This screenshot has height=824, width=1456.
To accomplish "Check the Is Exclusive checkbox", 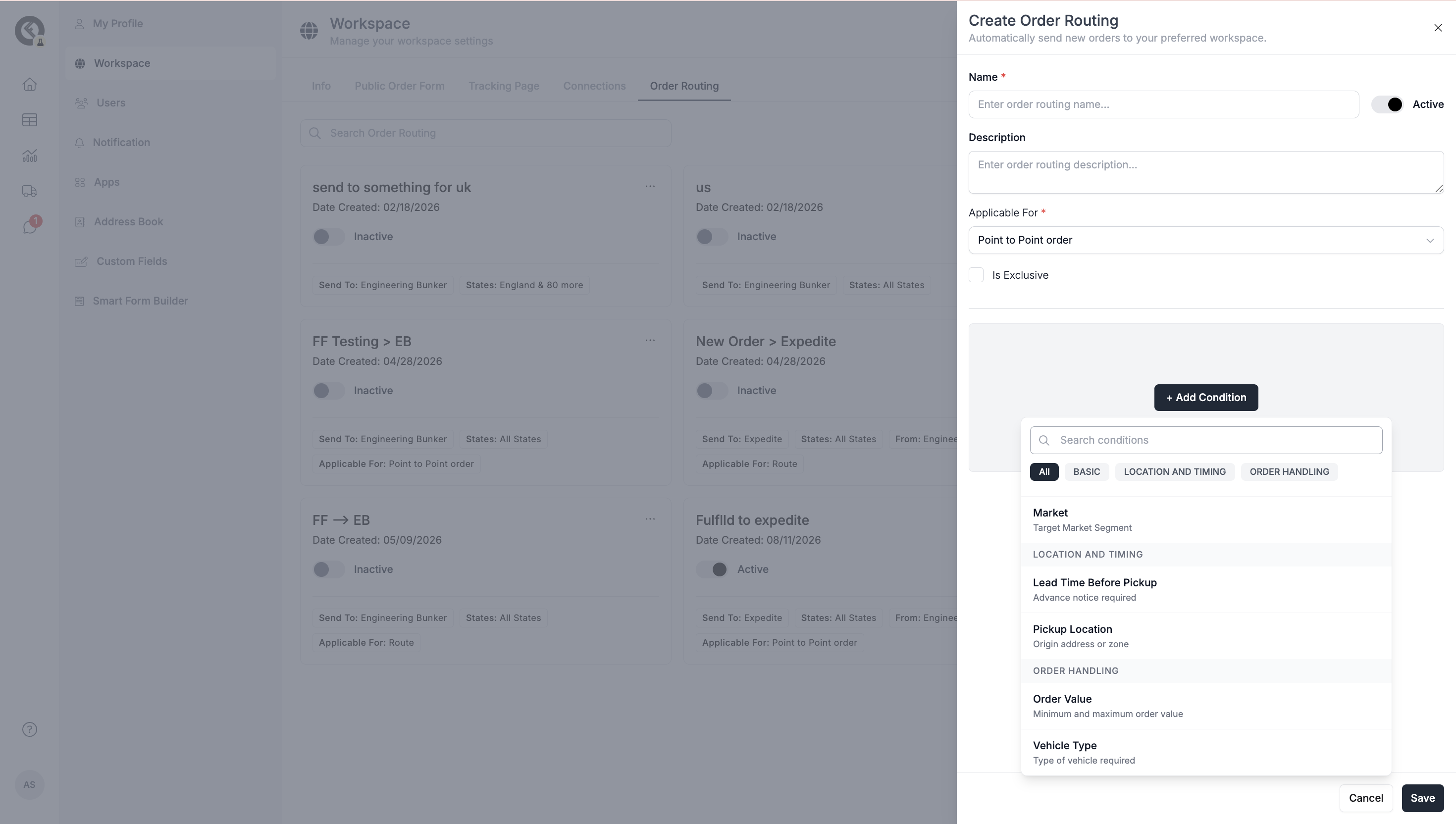I will [976, 275].
